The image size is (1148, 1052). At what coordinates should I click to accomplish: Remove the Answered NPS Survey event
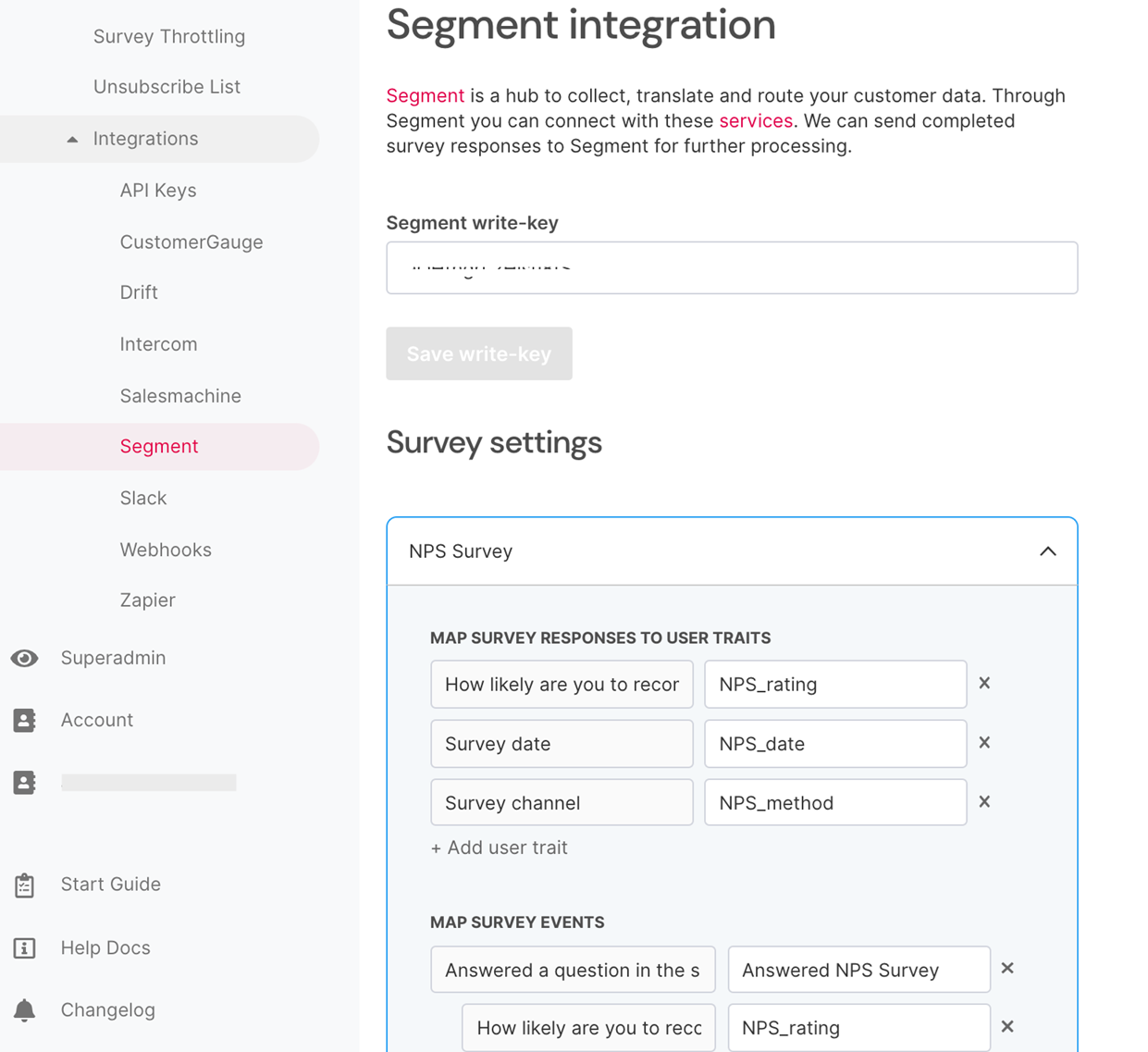pyautogui.click(x=1007, y=968)
